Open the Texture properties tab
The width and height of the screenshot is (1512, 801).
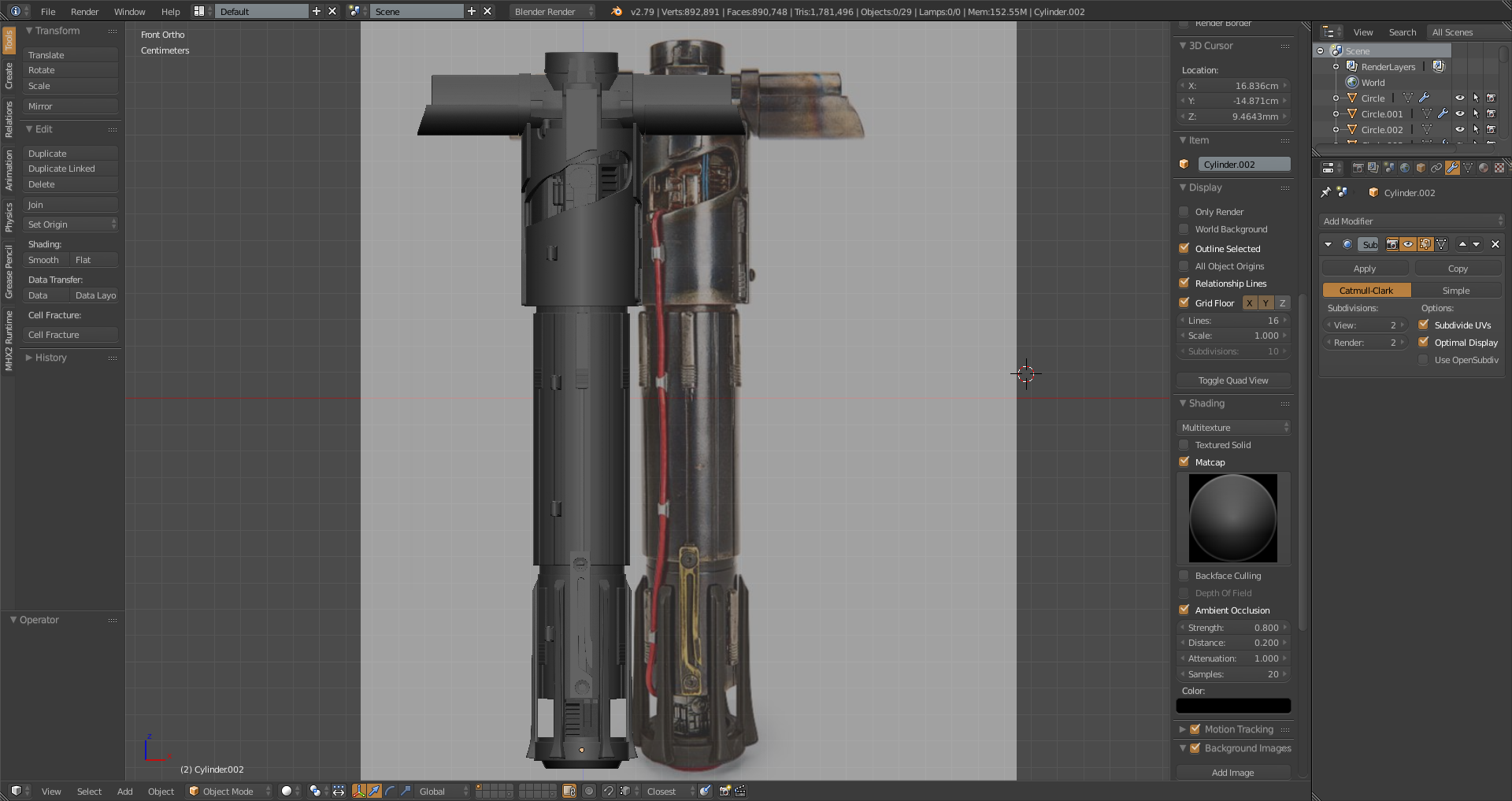tap(1499, 168)
